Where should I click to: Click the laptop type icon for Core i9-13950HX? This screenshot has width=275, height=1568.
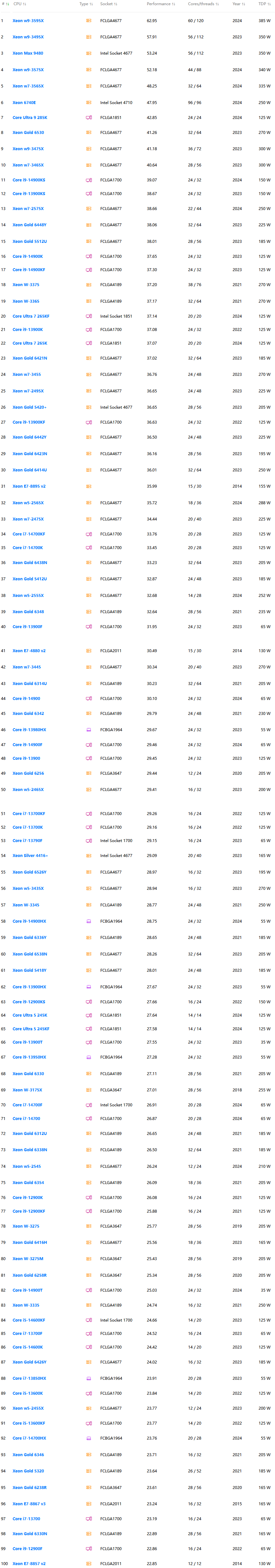pos(89,1057)
